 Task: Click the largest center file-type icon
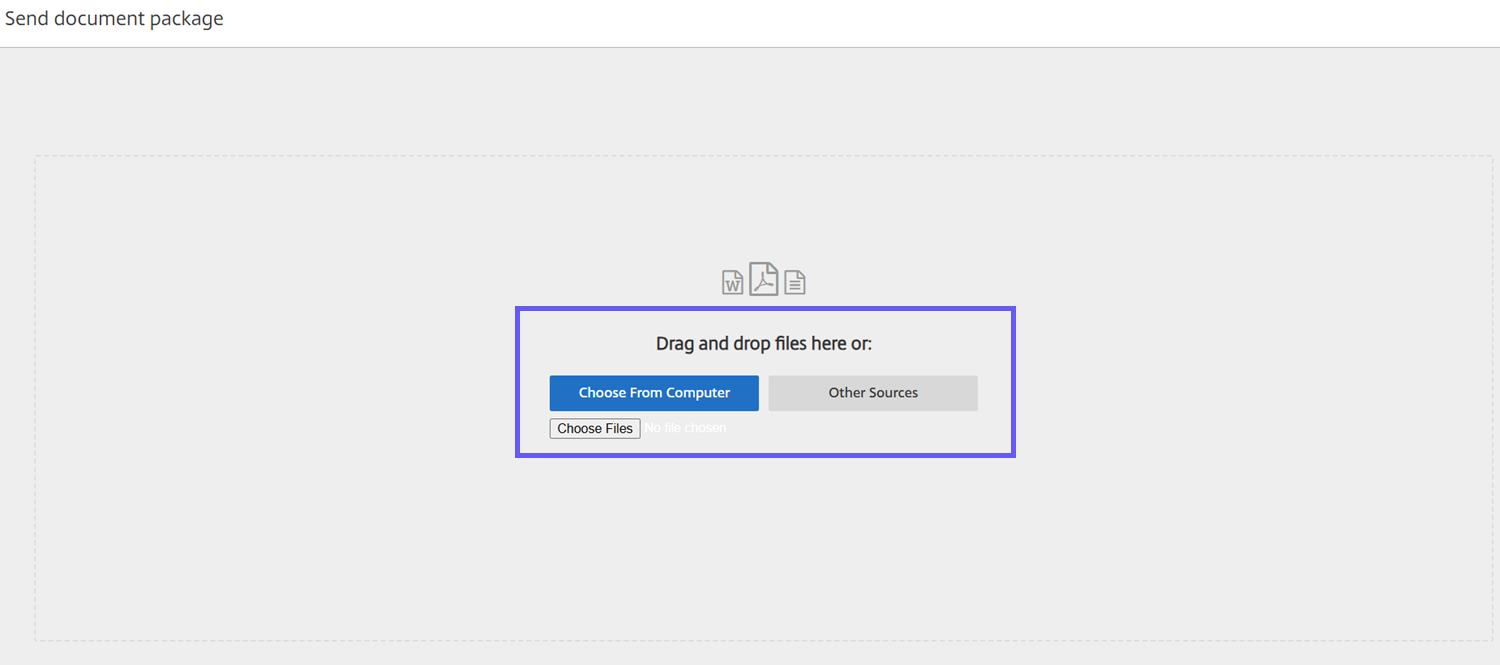764,279
